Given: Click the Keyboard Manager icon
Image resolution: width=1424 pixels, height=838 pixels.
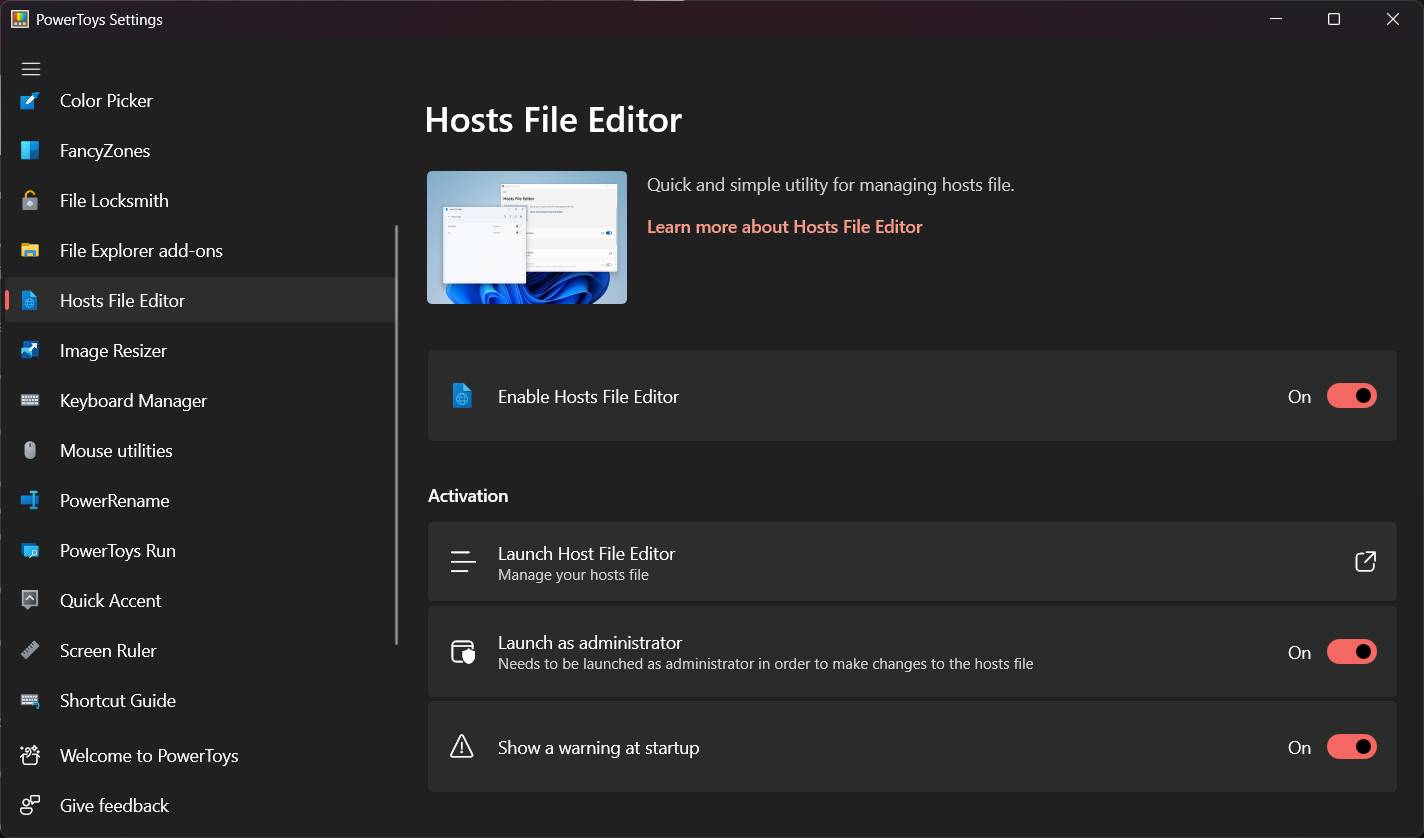Looking at the screenshot, I should pyautogui.click(x=31, y=400).
